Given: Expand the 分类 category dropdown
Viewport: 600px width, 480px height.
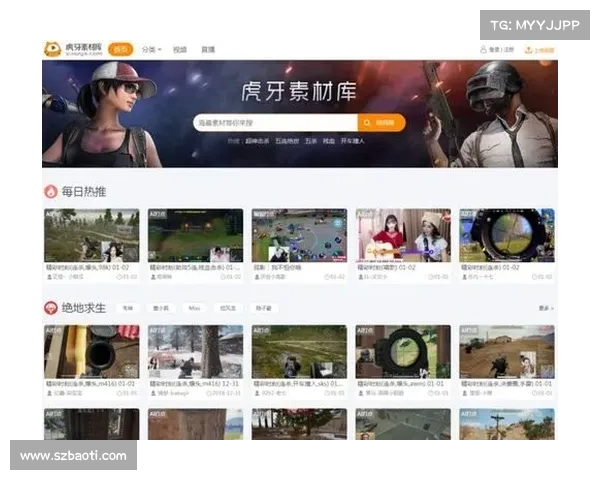Looking at the screenshot, I should (x=152, y=49).
